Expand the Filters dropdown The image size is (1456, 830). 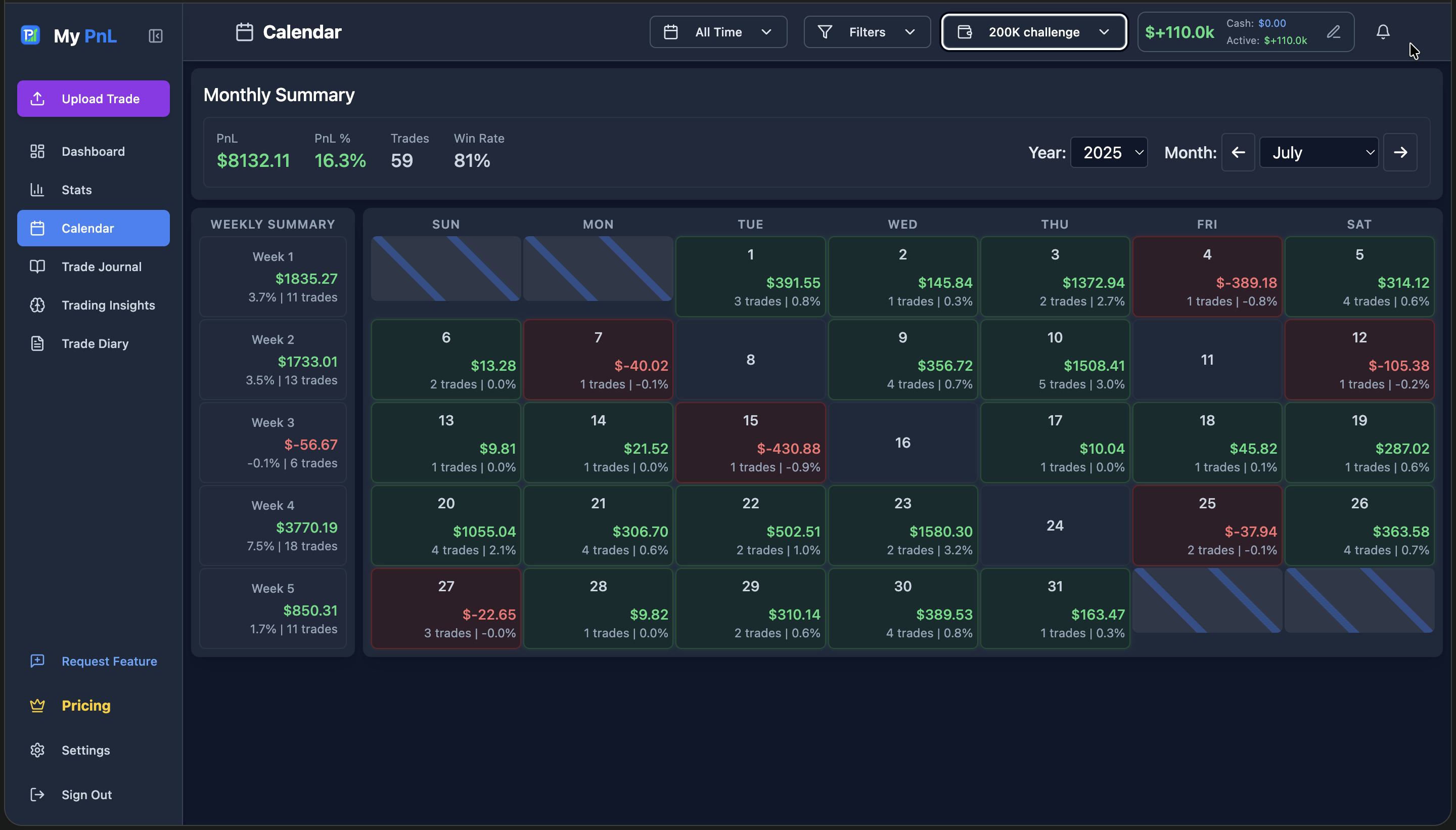tap(866, 32)
